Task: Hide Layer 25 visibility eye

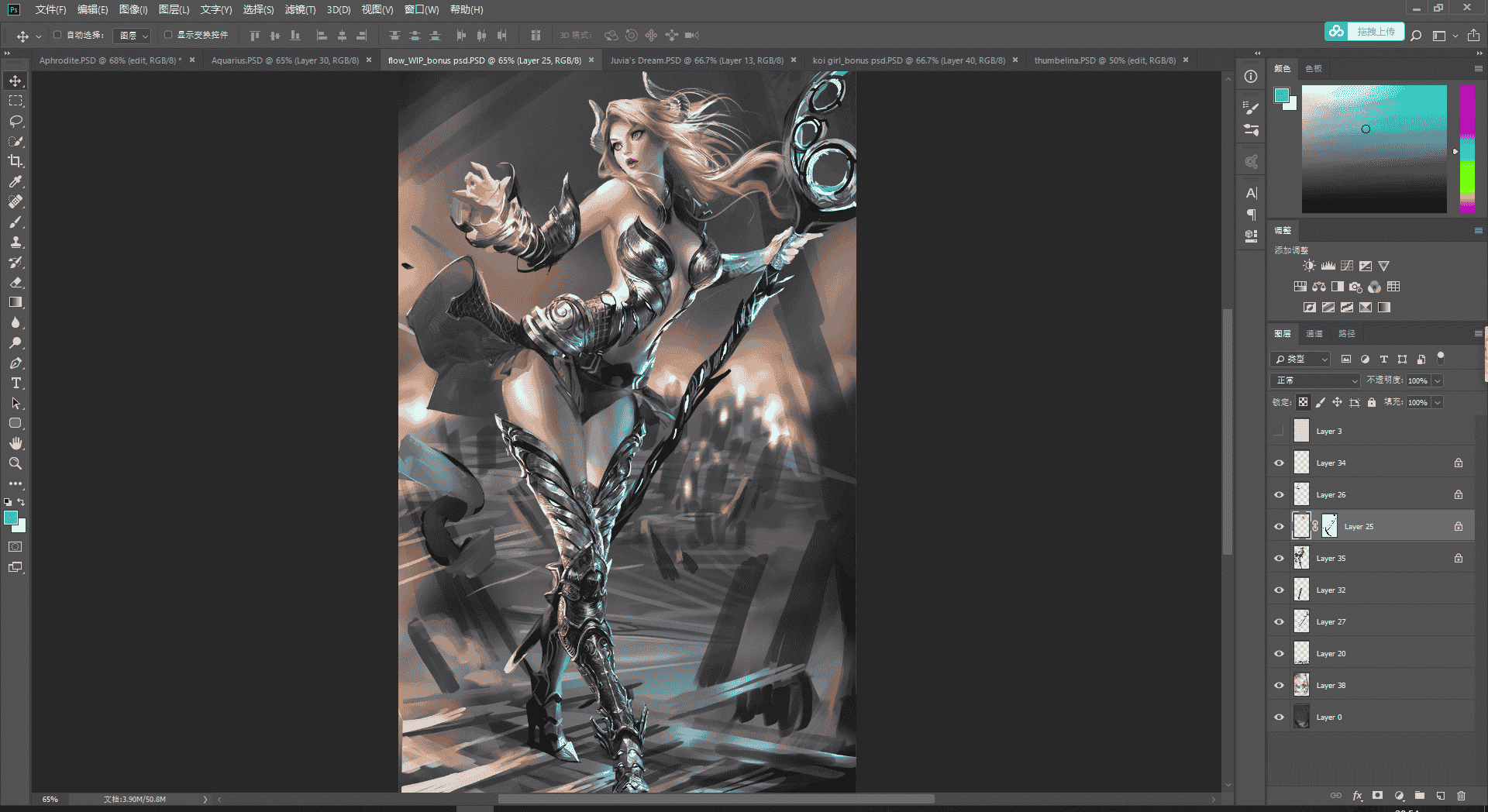Action: 1279,527
